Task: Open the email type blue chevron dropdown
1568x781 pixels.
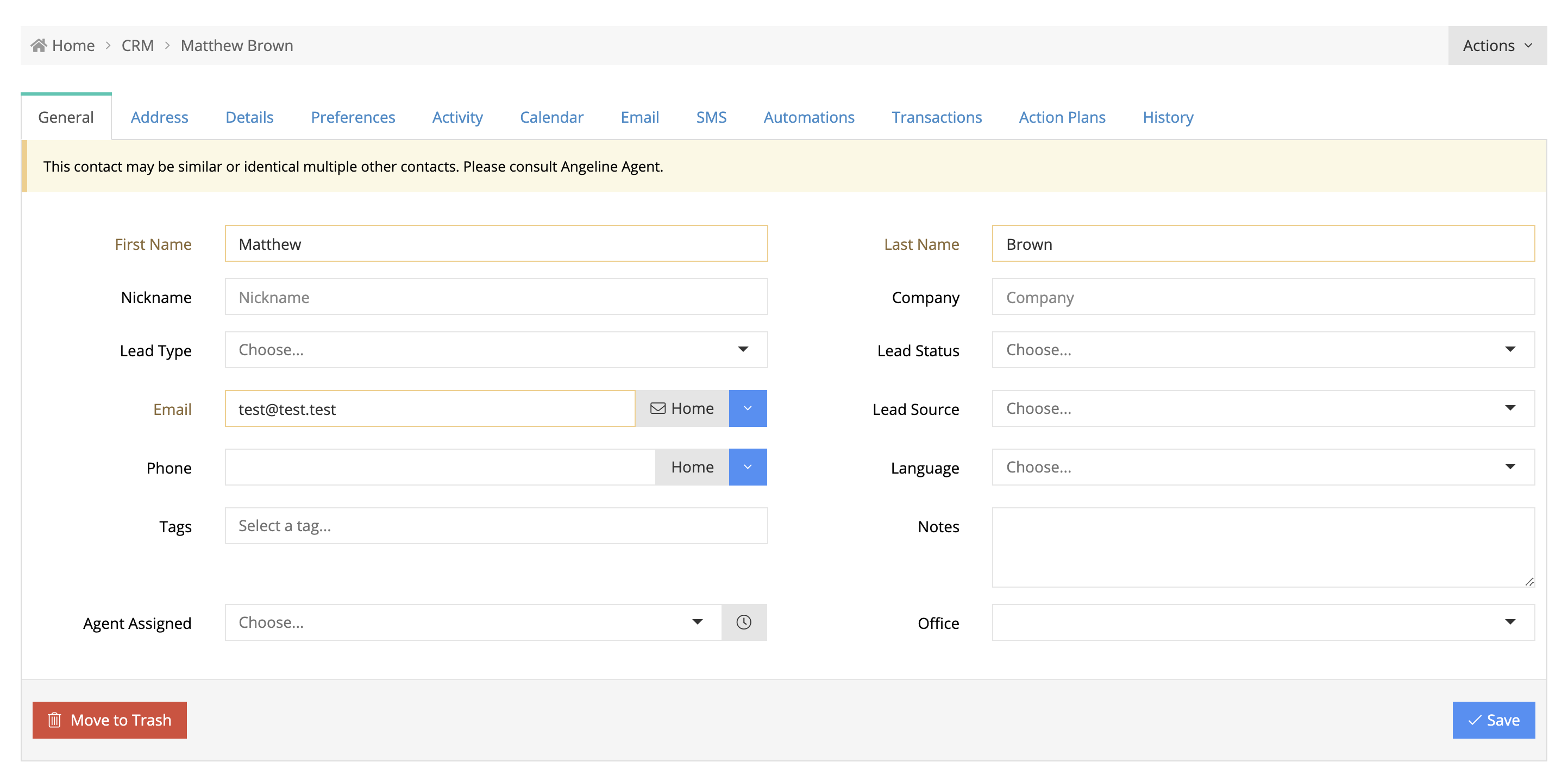Action: click(x=748, y=408)
